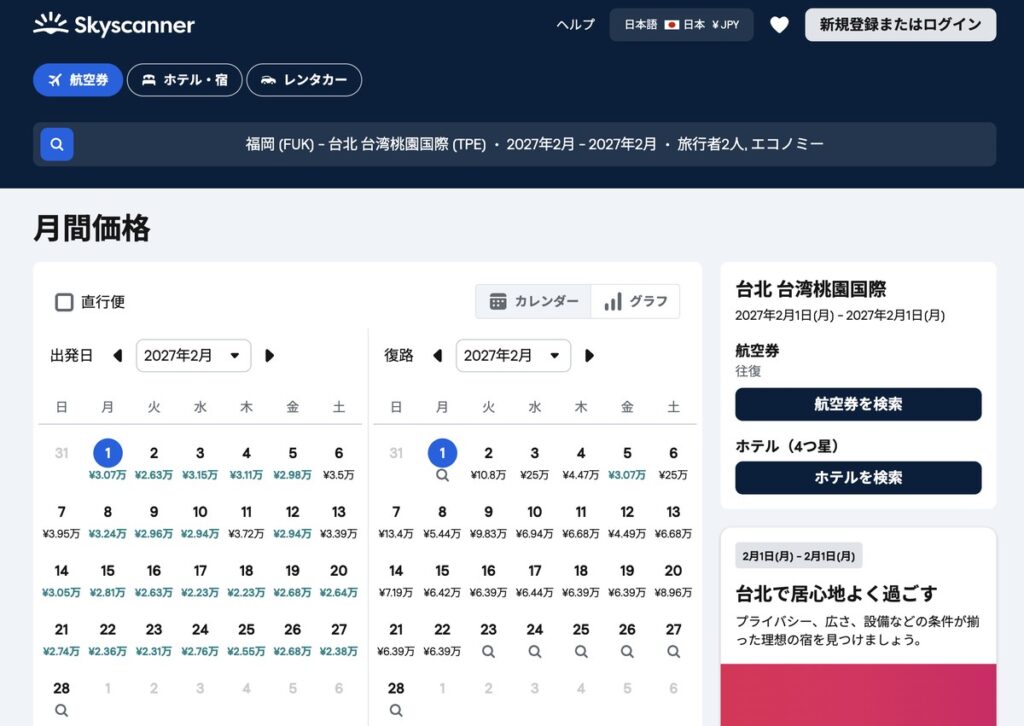Select departure date 22 priced ¥2.36万
This screenshot has height=726, width=1024.
click(108, 638)
